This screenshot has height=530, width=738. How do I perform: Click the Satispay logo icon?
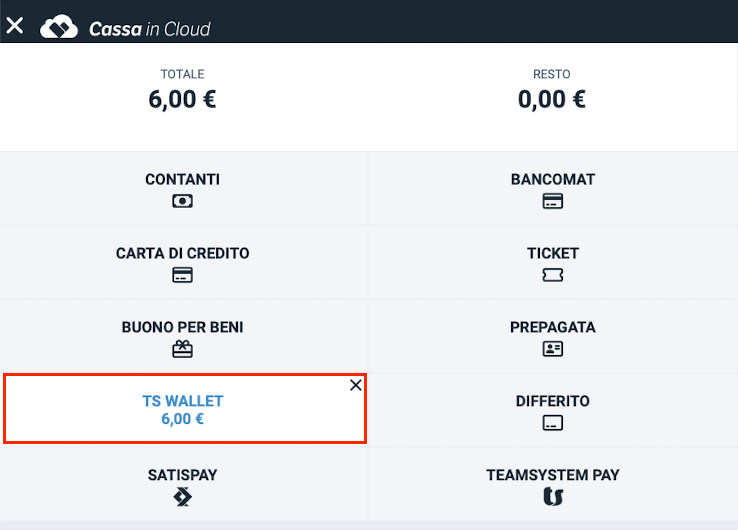182,497
